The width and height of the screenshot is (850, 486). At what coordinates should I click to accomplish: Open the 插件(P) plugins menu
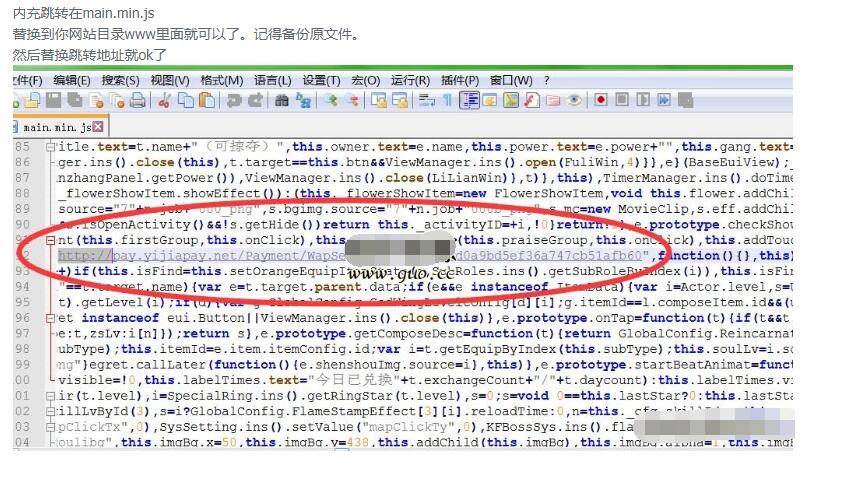460,80
